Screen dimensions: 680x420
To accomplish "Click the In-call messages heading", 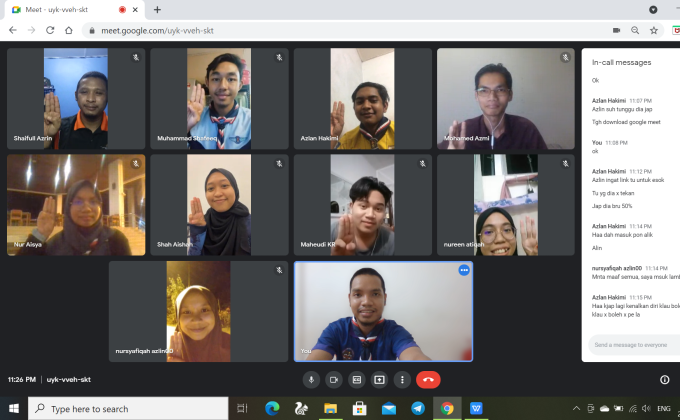I will click(621, 62).
